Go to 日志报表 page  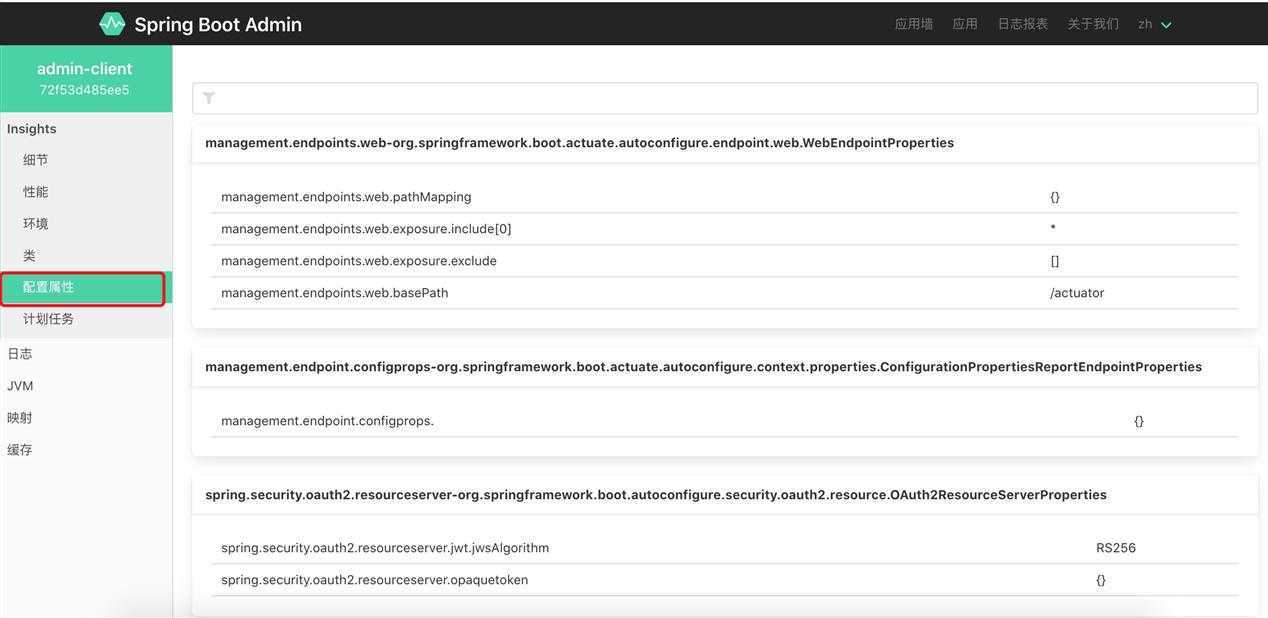(x=1022, y=24)
